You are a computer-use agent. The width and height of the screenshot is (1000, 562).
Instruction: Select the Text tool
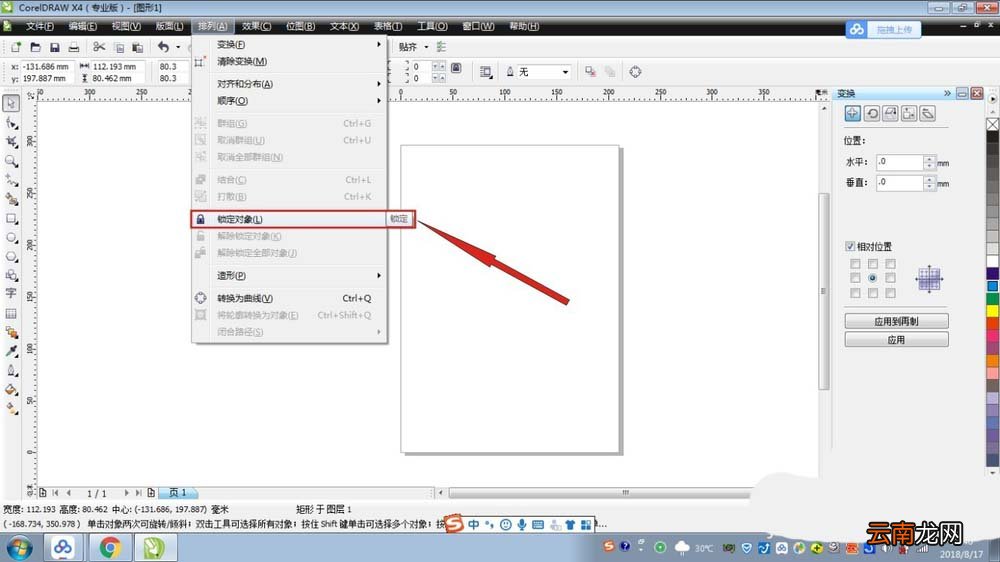click(11, 293)
